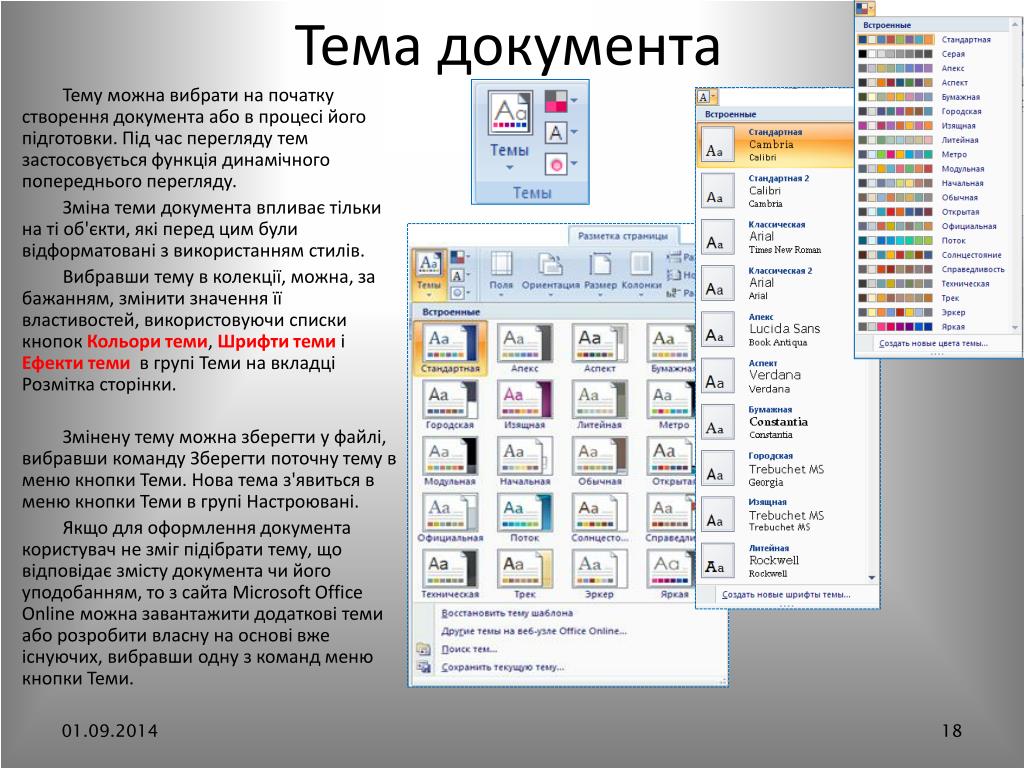The height and width of the screenshot is (768, 1024).
Task: Expand the arrow under the large Темы label
Action: 509,167
